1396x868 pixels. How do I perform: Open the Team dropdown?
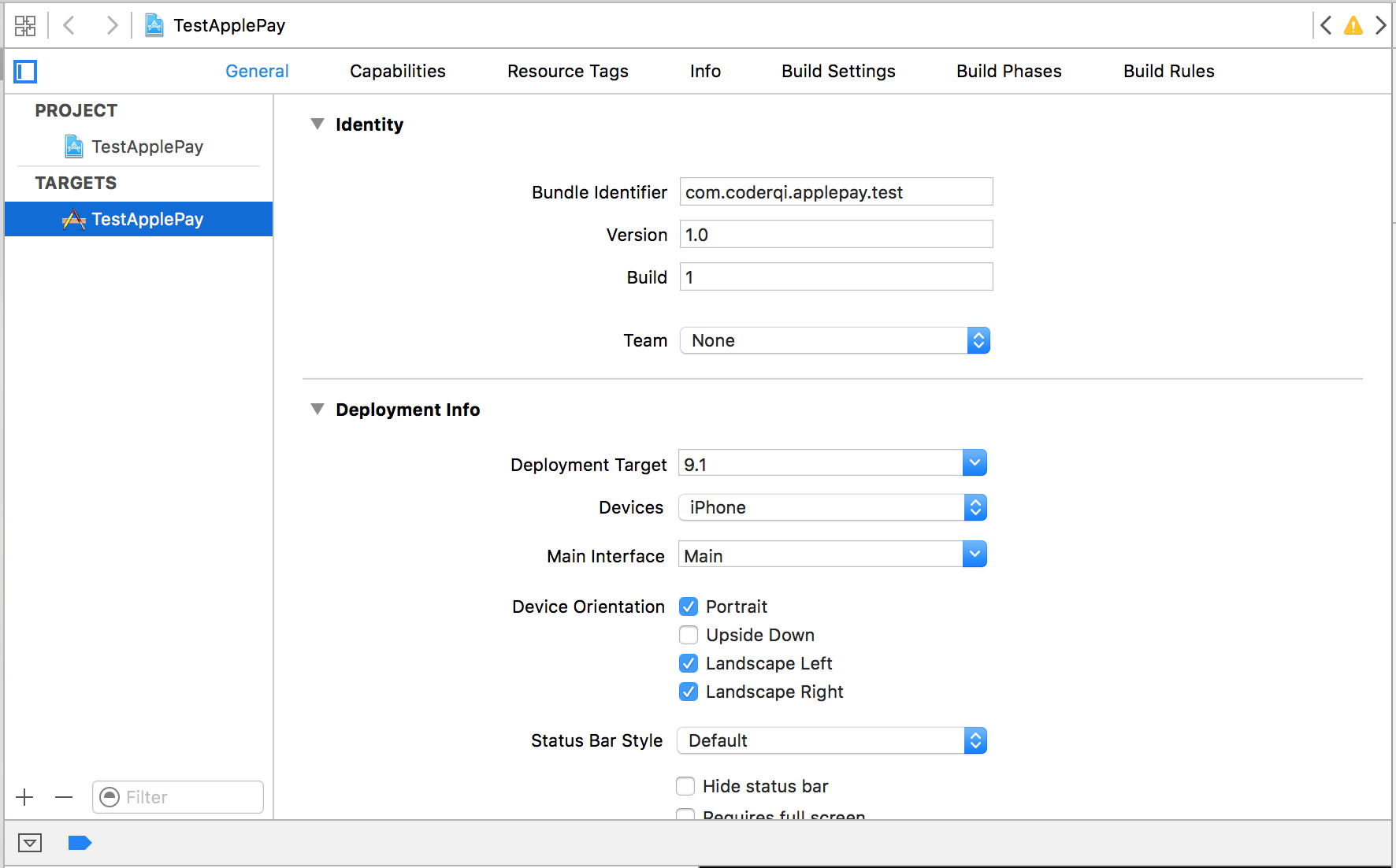pyautogui.click(x=834, y=340)
